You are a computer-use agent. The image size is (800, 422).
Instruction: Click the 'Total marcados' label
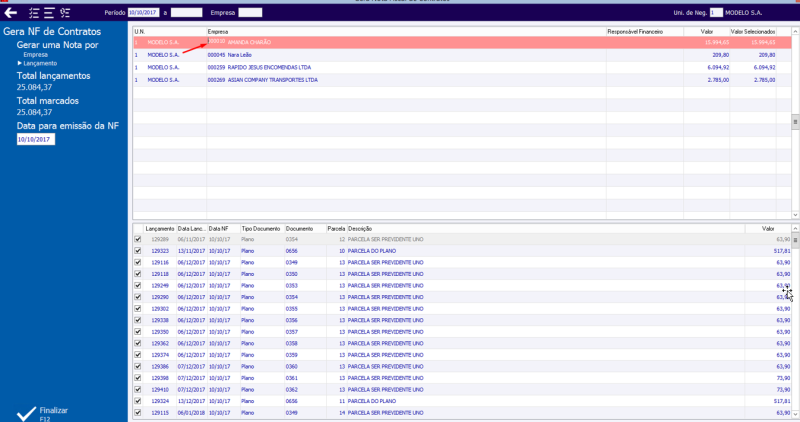tap(47, 101)
